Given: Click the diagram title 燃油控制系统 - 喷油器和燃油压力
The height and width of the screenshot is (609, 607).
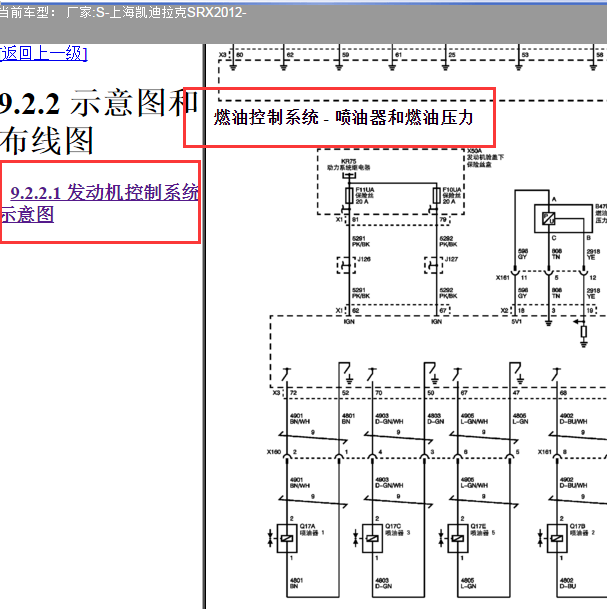Looking at the screenshot, I should (x=343, y=117).
